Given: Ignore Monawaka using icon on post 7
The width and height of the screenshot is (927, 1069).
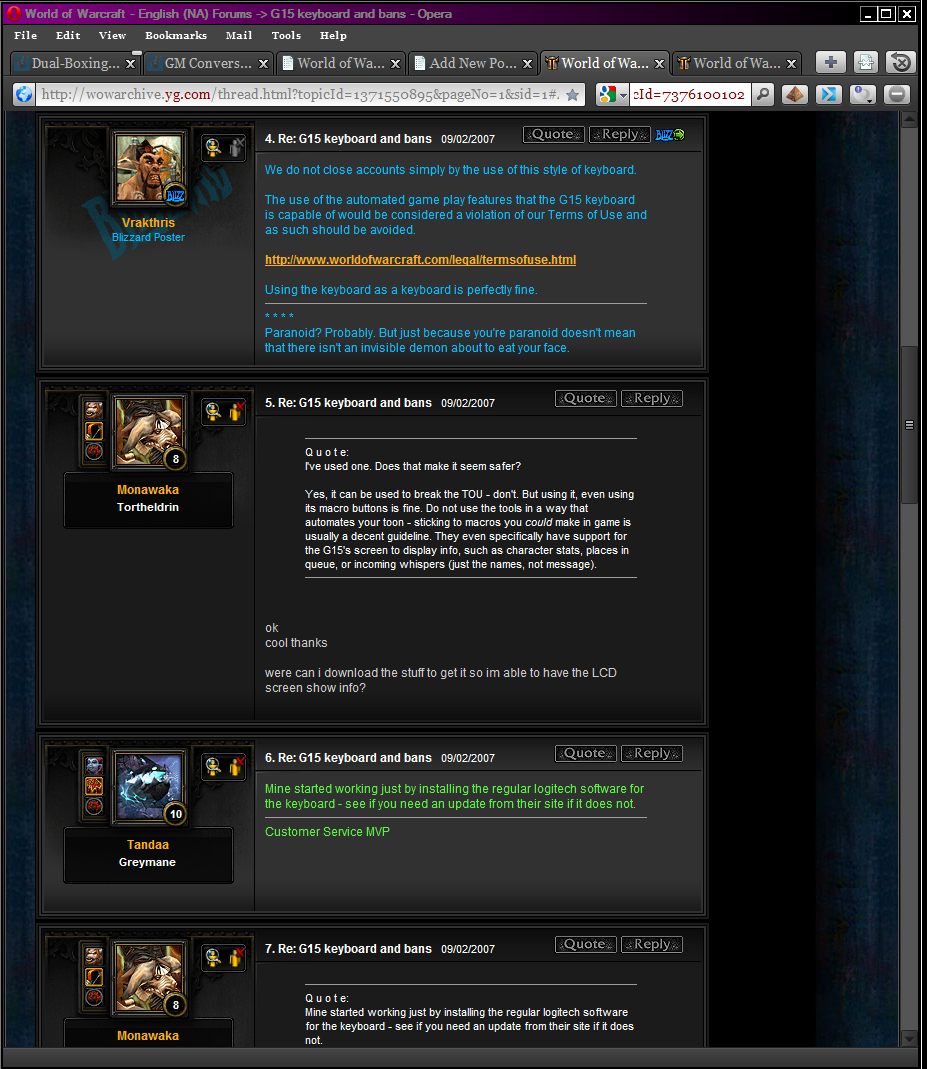Looking at the screenshot, I should pyautogui.click(x=236, y=957).
